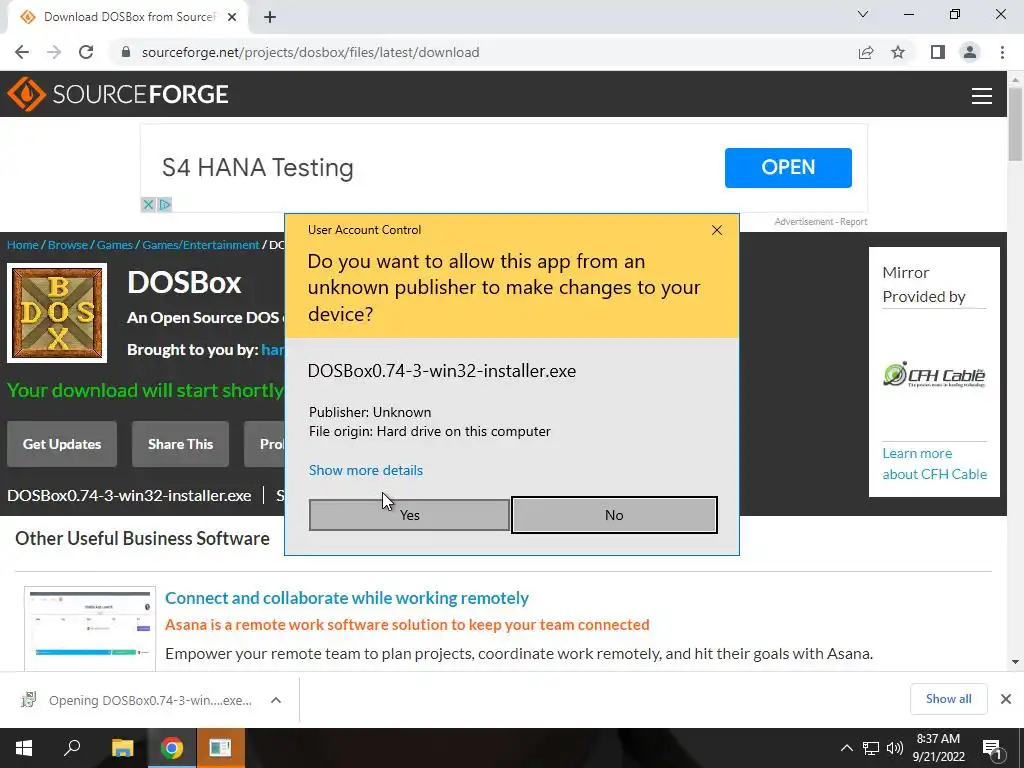1024x768 pixels.
Task: Click the Asana ad thumbnail image
Action: [90, 628]
